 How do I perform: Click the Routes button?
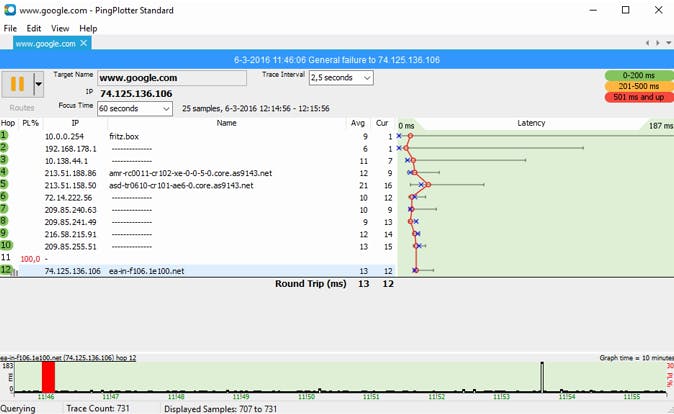(22, 107)
